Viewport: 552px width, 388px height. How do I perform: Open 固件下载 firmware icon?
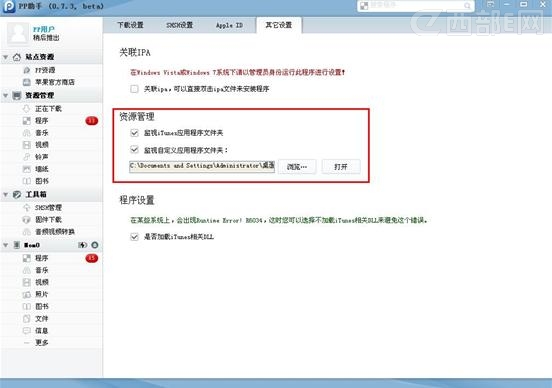tap(27, 219)
